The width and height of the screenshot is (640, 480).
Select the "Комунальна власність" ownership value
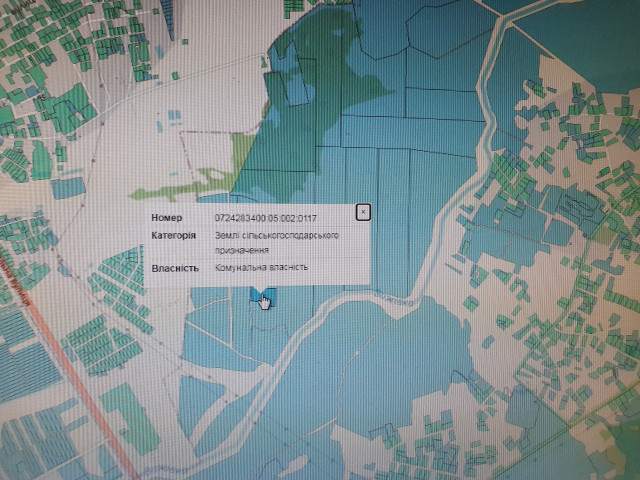tap(260, 267)
